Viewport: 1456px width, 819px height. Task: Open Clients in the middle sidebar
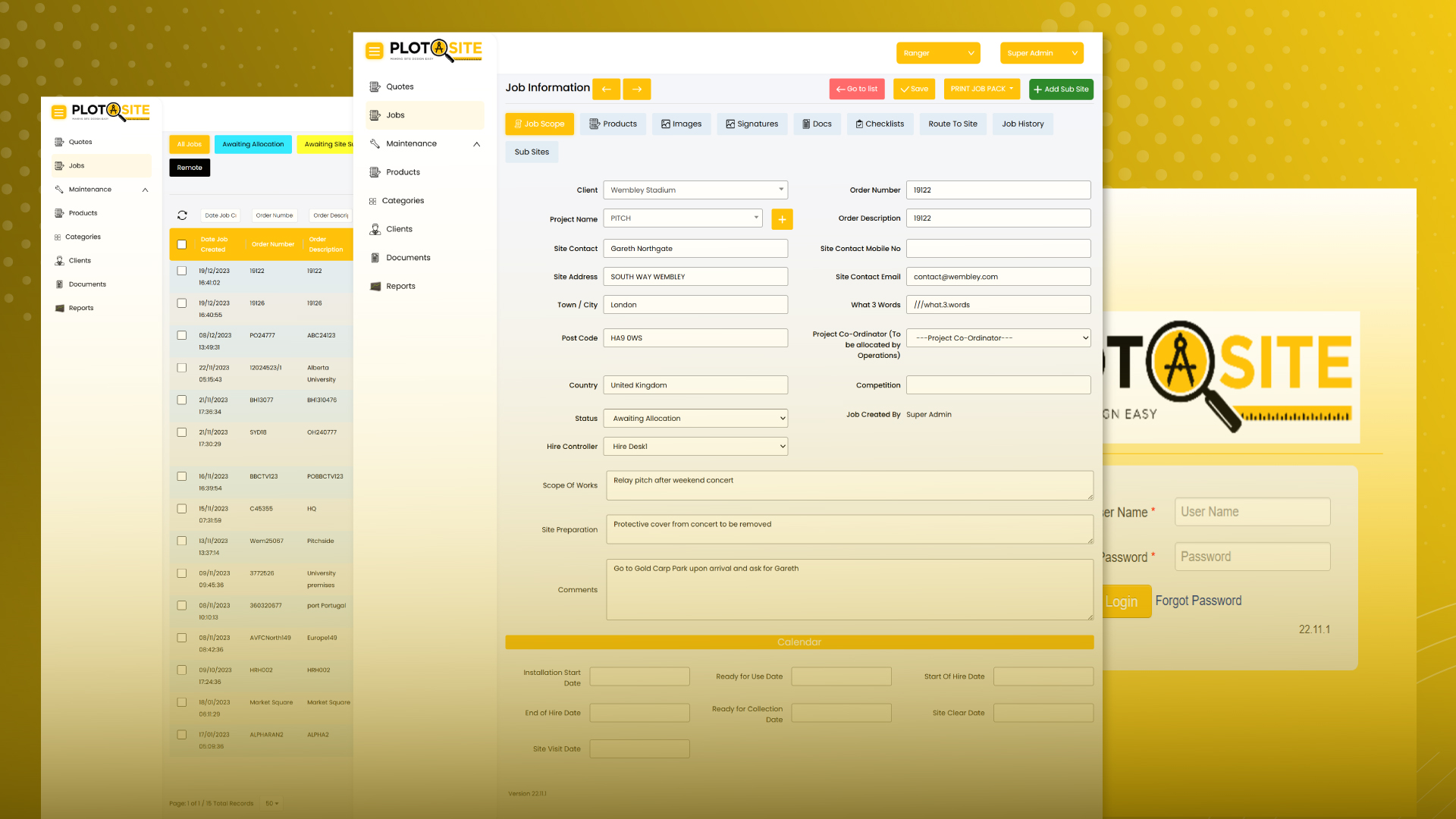pyautogui.click(x=399, y=229)
